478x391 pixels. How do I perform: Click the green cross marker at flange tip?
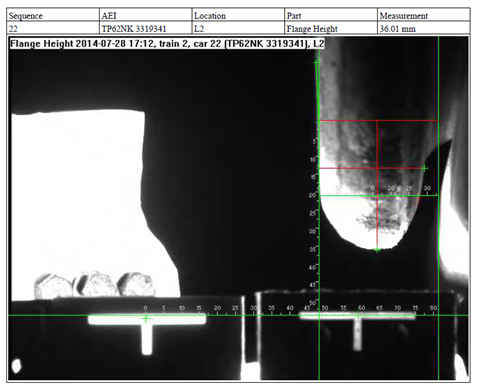tap(377, 249)
